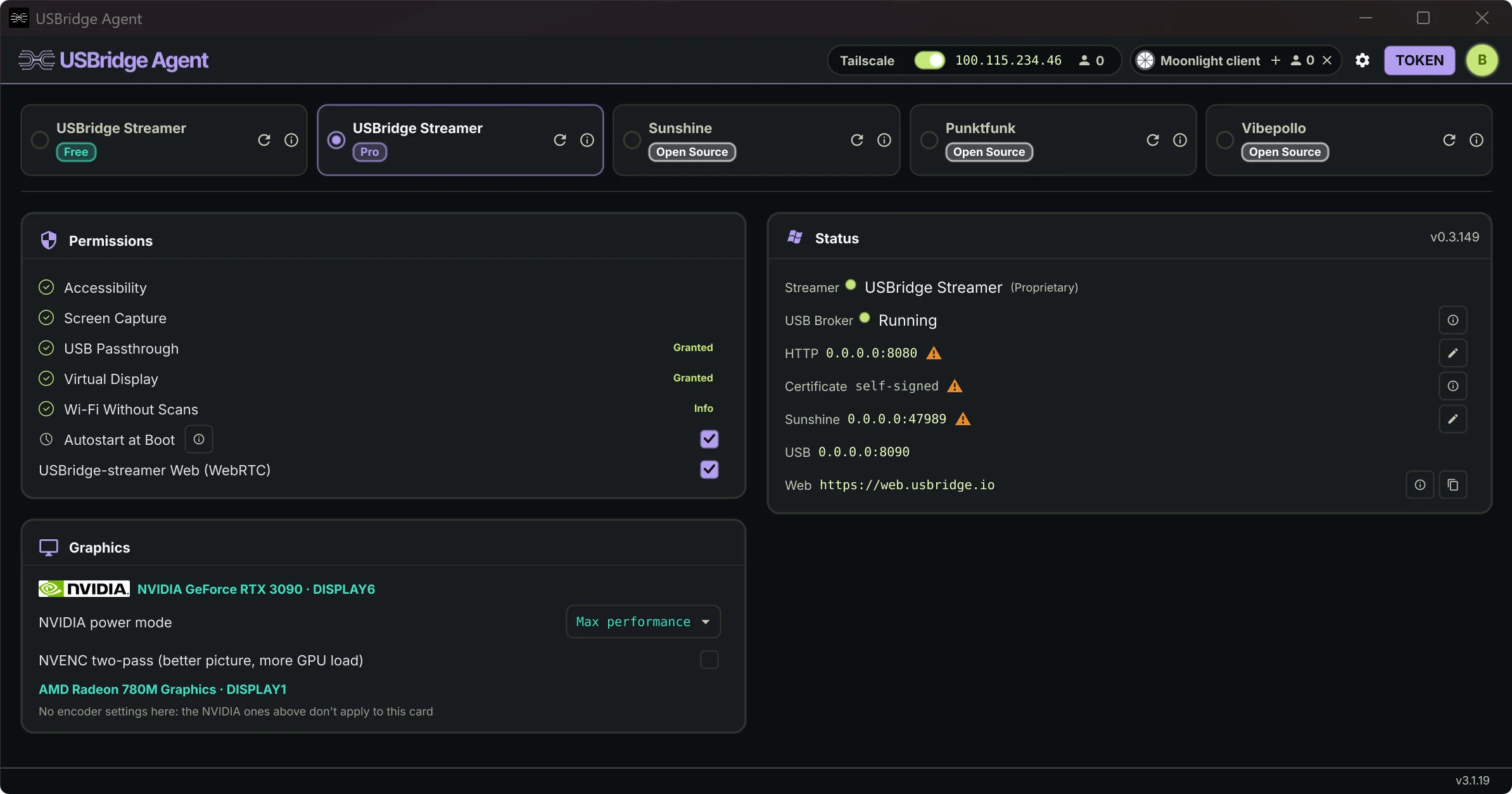
Task: Add a Moonlight client with plus icon
Action: [x=1276, y=60]
